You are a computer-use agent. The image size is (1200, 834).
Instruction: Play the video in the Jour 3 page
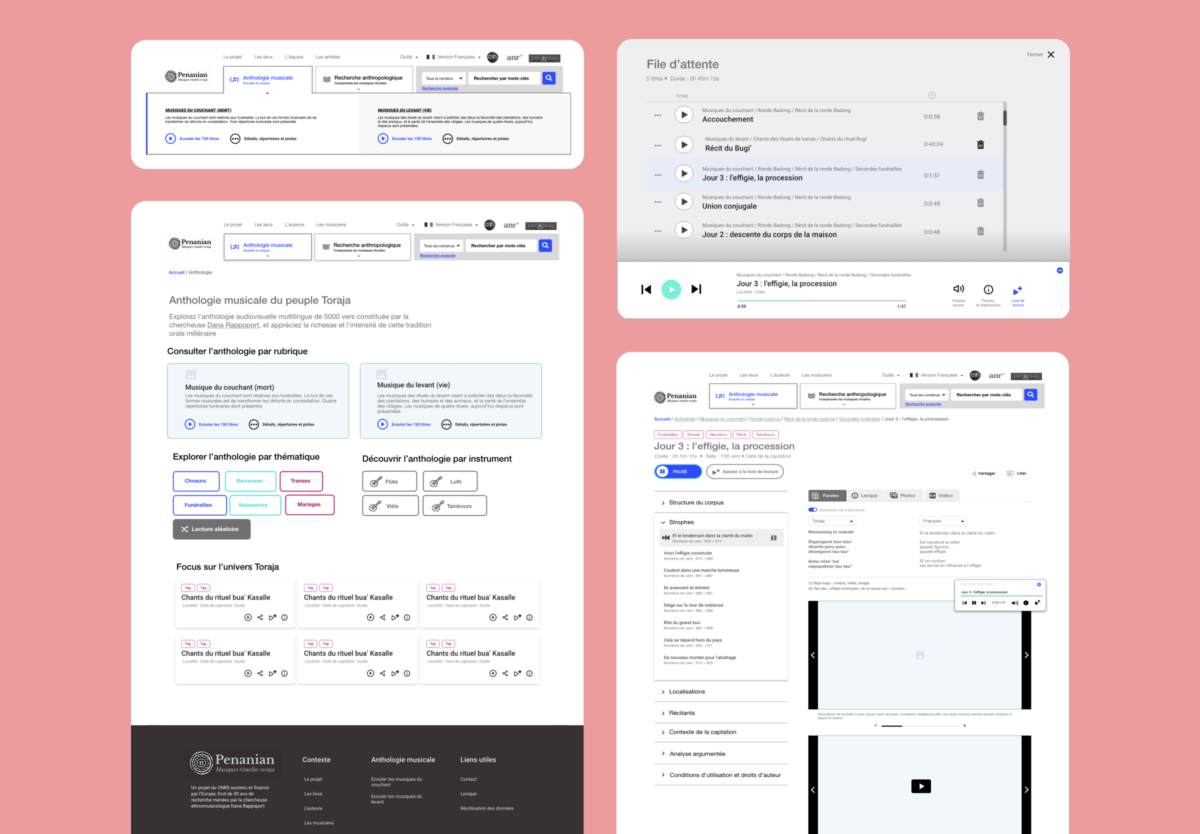[920, 786]
